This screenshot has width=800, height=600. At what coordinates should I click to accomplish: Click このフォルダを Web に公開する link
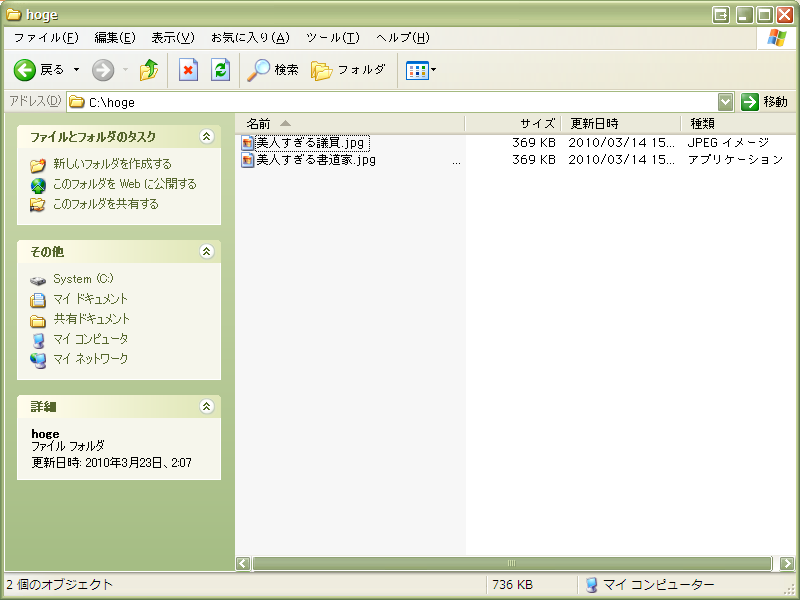125,184
